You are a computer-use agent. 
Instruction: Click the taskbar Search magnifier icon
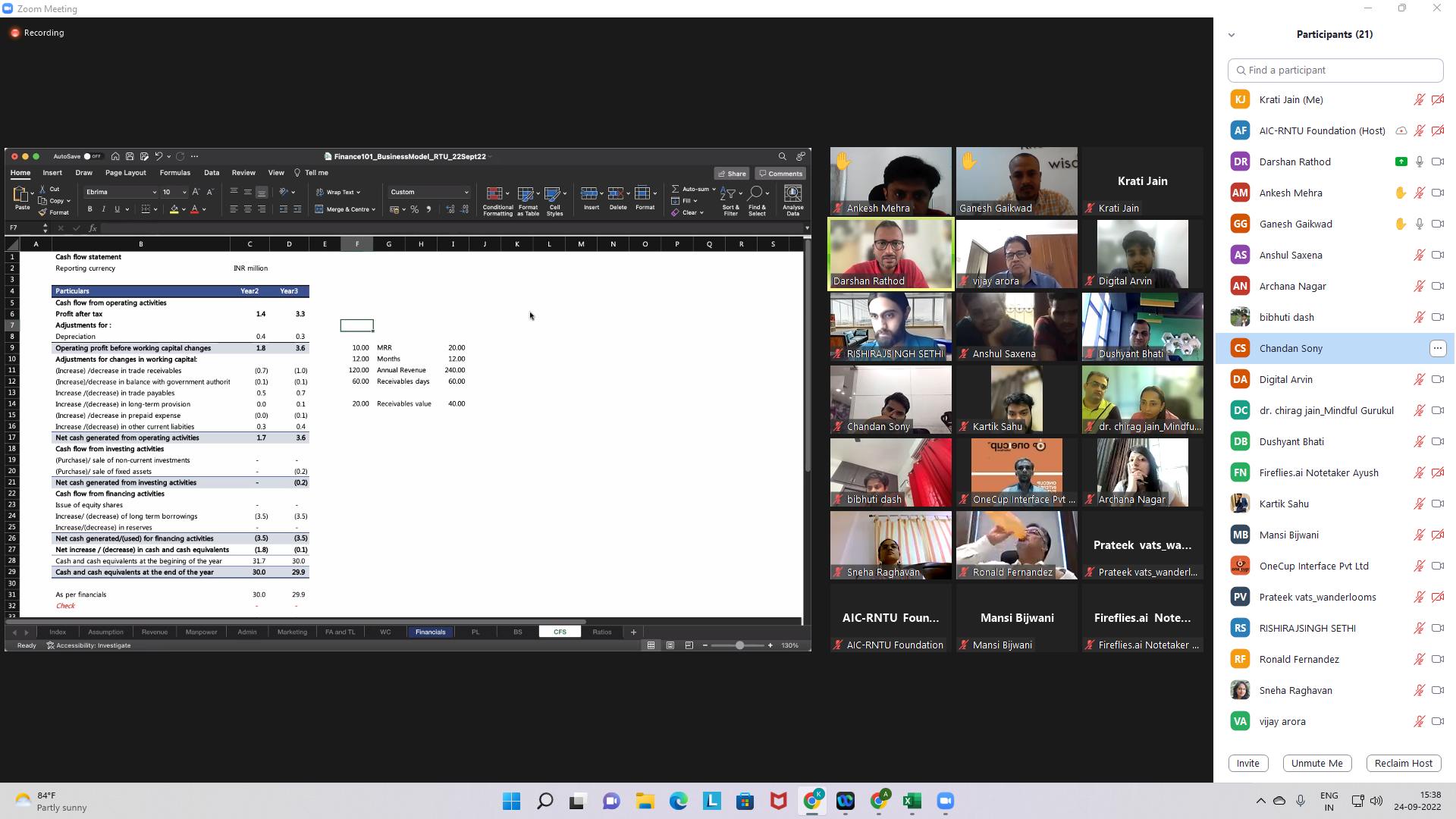[544, 801]
